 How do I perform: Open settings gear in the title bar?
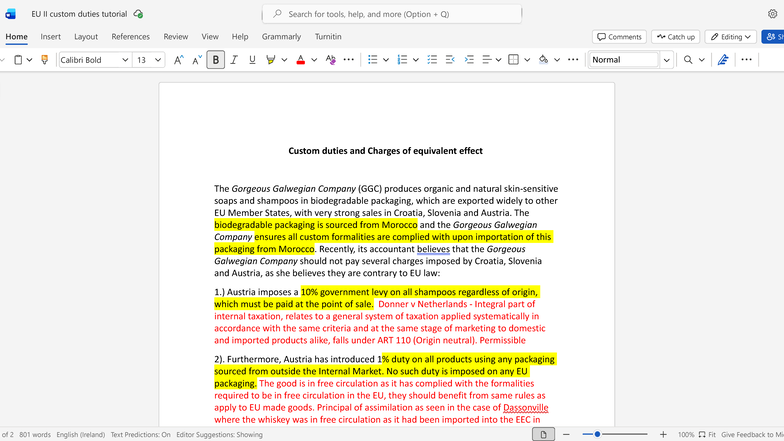click(772, 14)
